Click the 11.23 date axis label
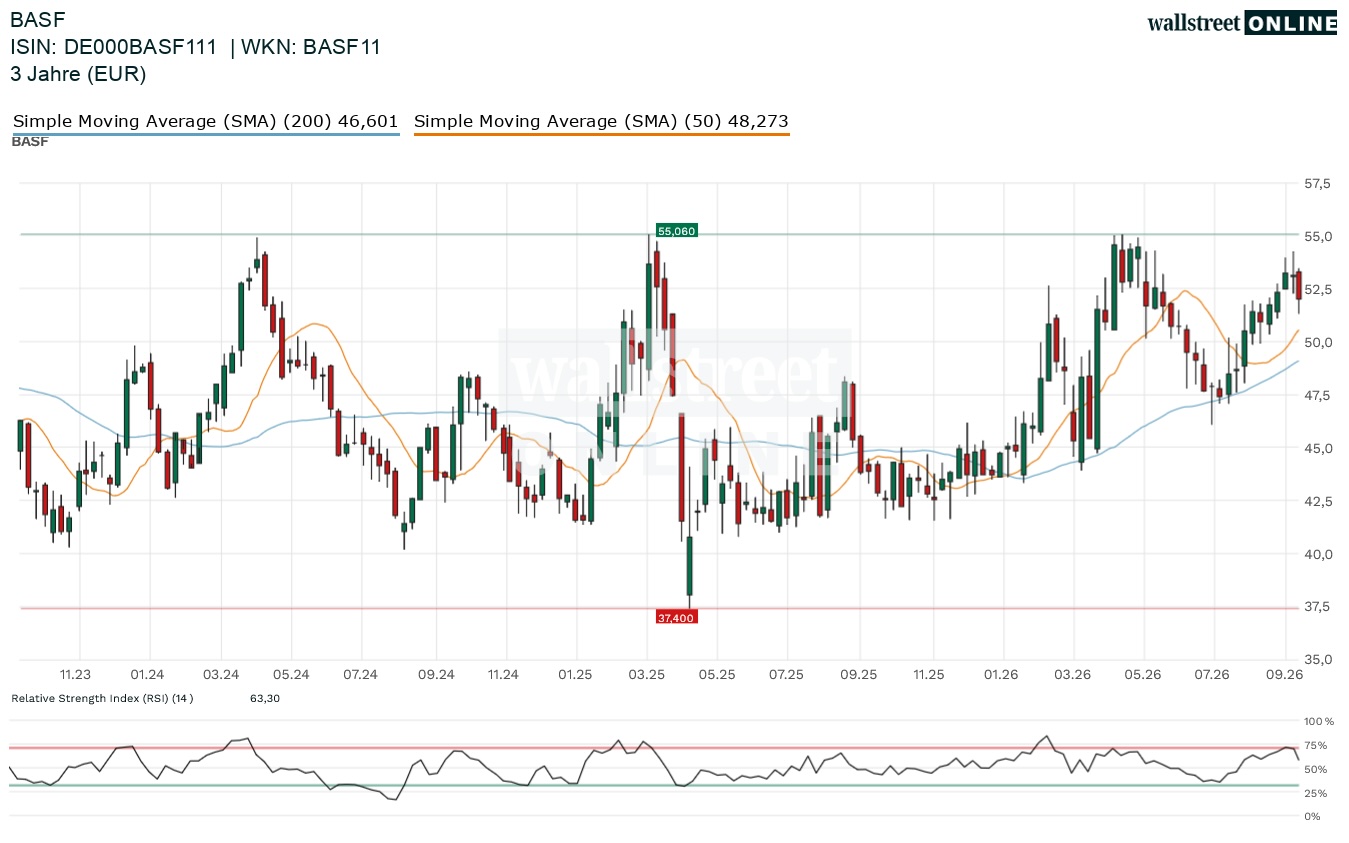 click(75, 674)
